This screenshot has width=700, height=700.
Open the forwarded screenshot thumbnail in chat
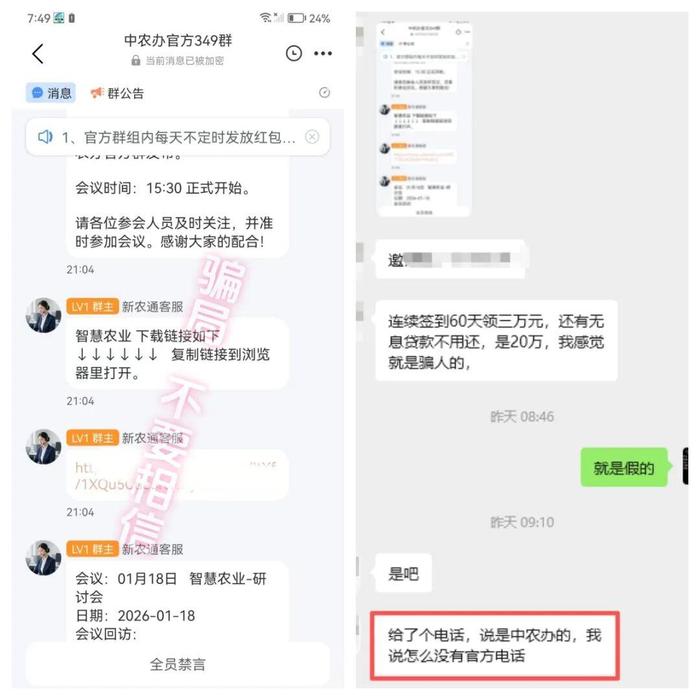pos(424,119)
